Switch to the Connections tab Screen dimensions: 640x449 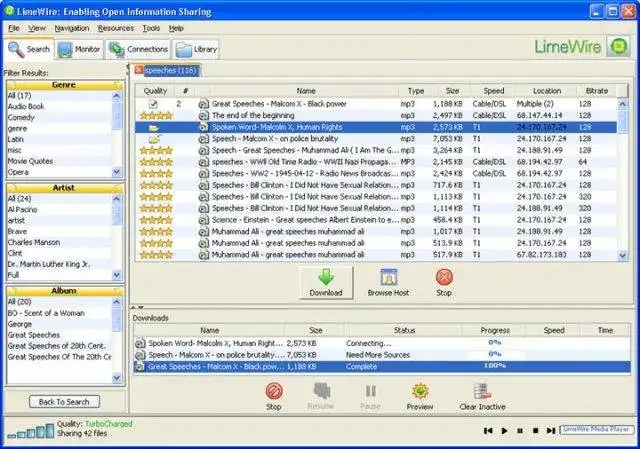tap(138, 50)
